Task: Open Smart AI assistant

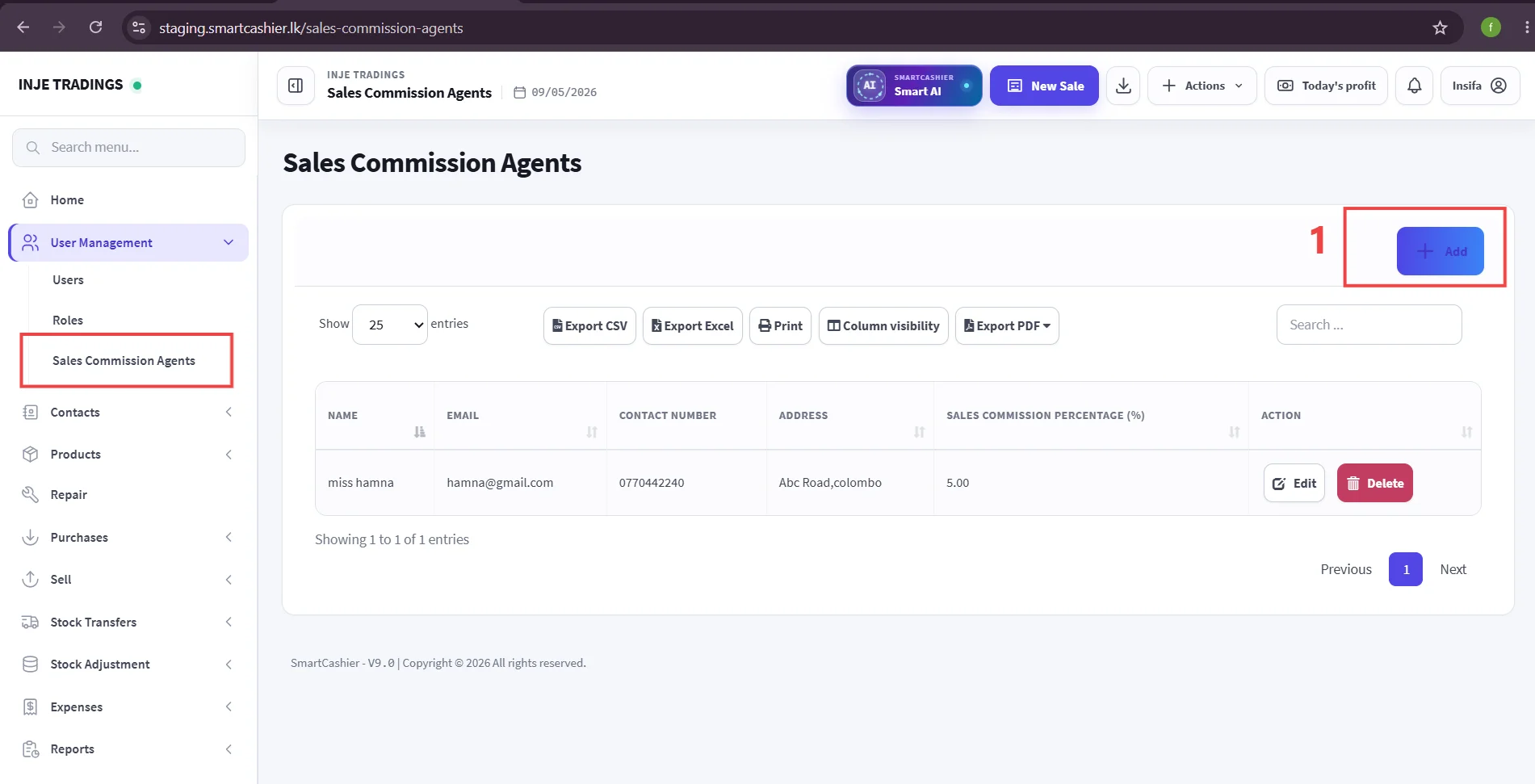Action: click(x=914, y=86)
